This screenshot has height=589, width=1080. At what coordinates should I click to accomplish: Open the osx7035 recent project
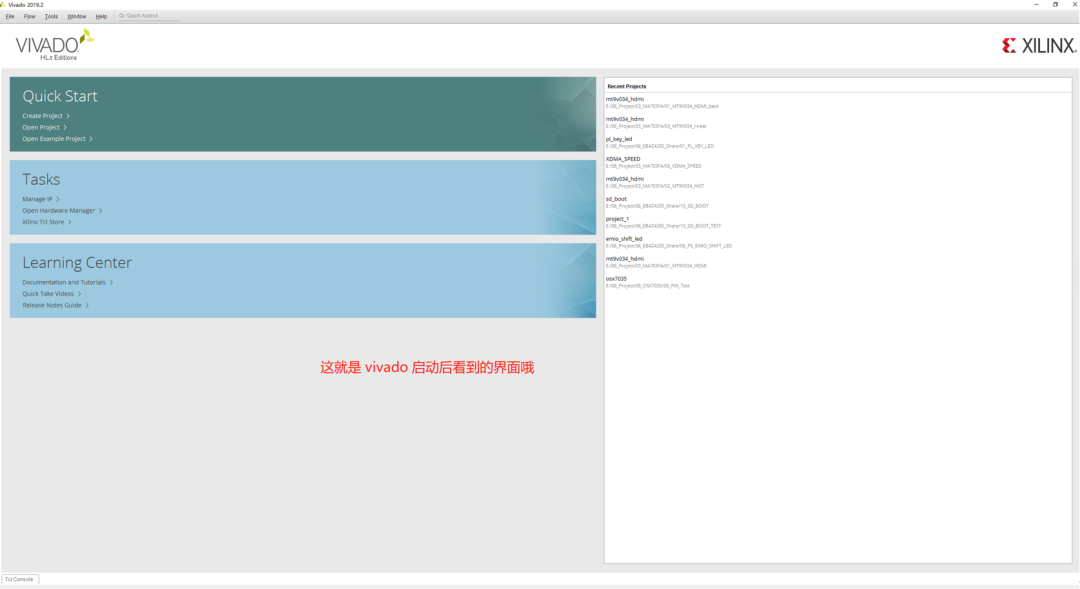click(x=647, y=282)
